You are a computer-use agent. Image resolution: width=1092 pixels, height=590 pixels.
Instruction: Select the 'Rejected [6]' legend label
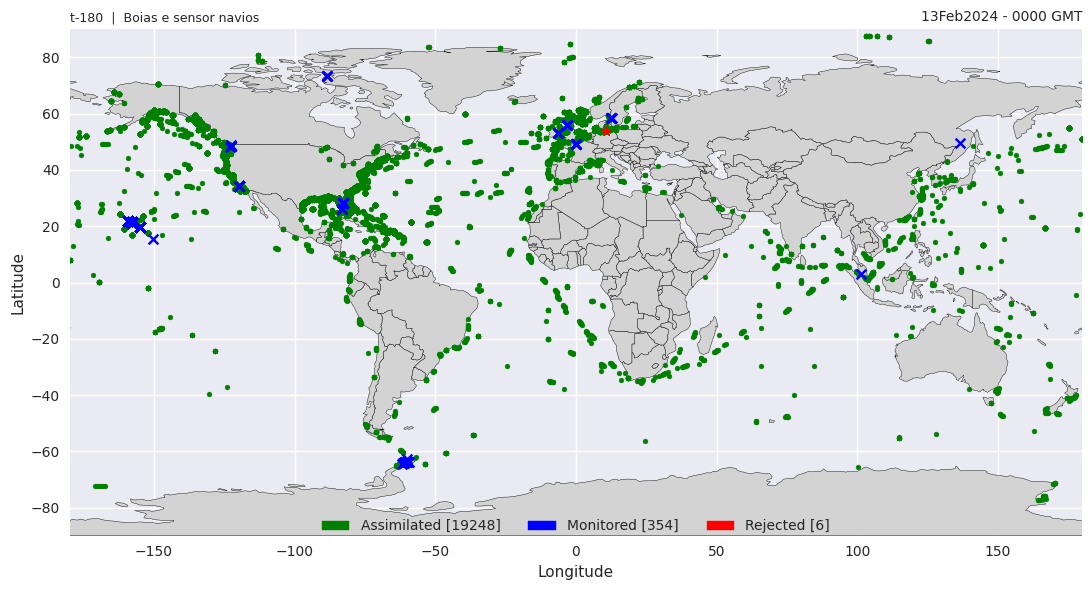point(787,525)
